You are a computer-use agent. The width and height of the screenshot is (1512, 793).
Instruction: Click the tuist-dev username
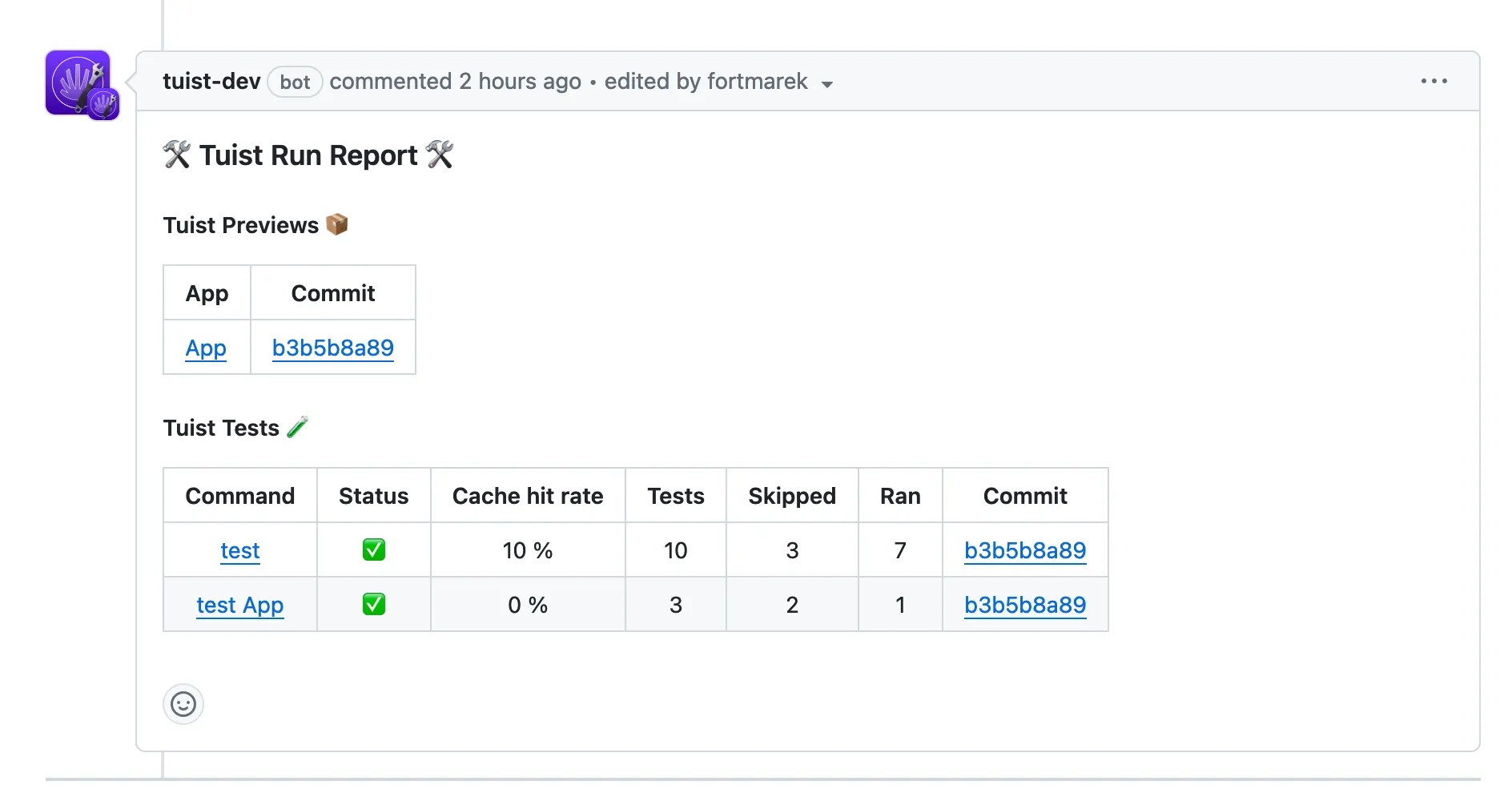coord(211,81)
